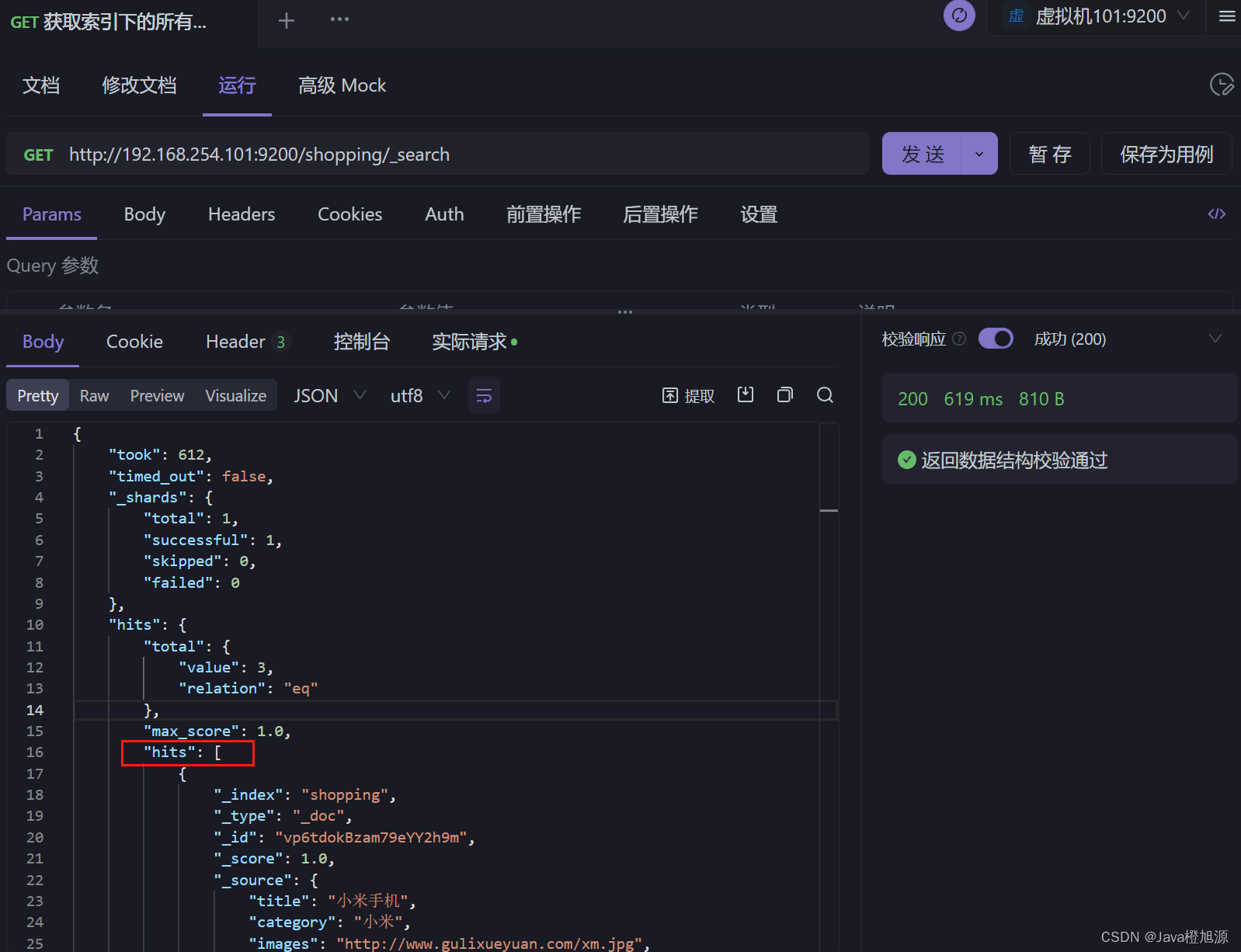
Task: Open the 高级 Mock tab
Action: [x=342, y=85]
